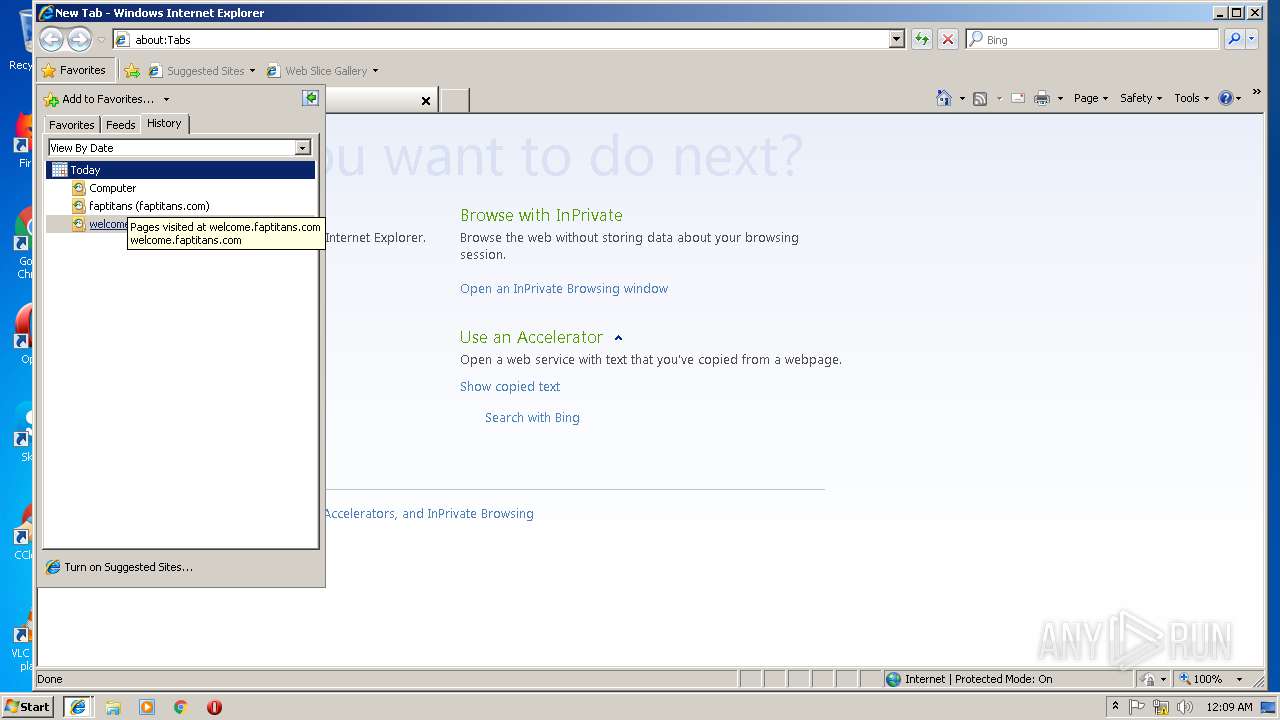Click the RSS Feeds icon

click(x=980, y=98)
